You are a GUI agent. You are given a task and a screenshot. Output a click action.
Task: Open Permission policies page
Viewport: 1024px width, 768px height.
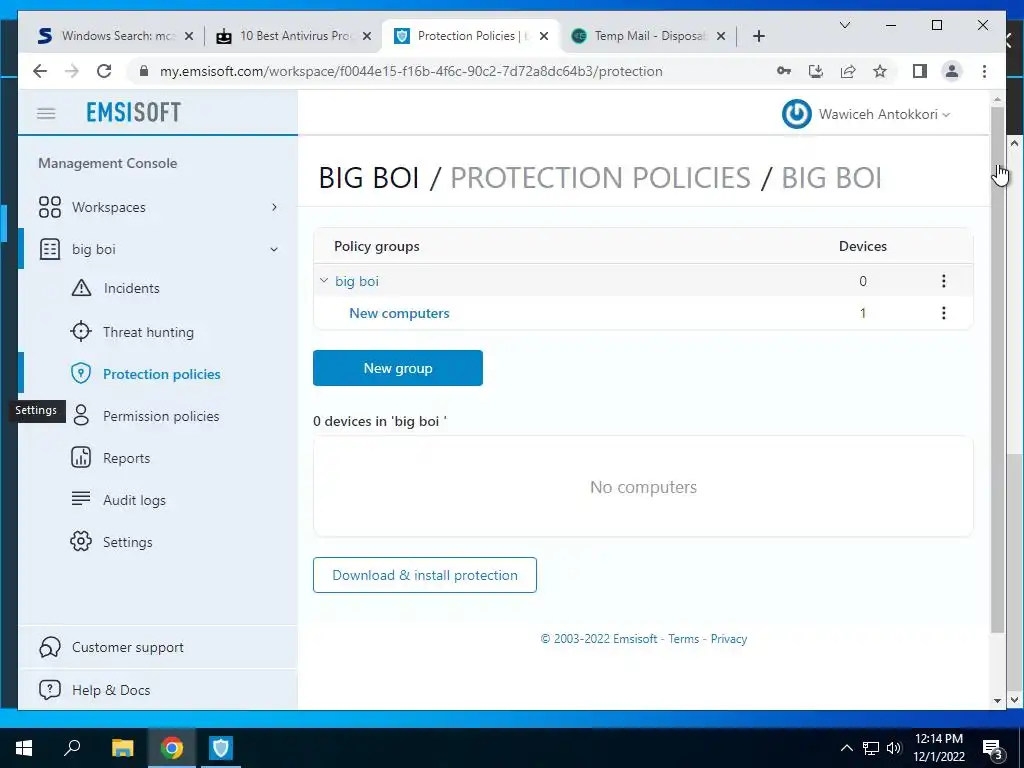[161, 416]
